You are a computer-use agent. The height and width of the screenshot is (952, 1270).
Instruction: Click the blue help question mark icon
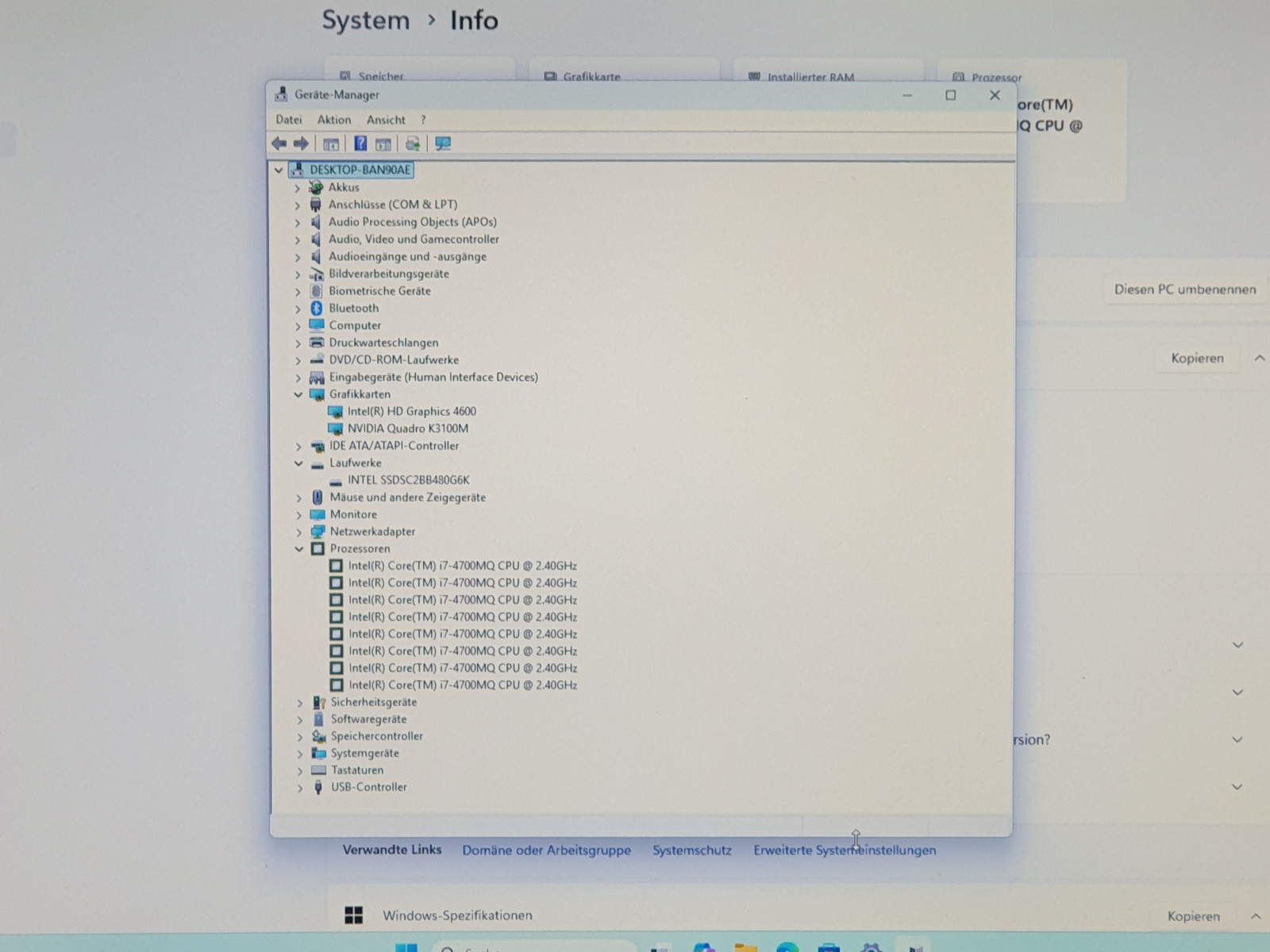360,144
